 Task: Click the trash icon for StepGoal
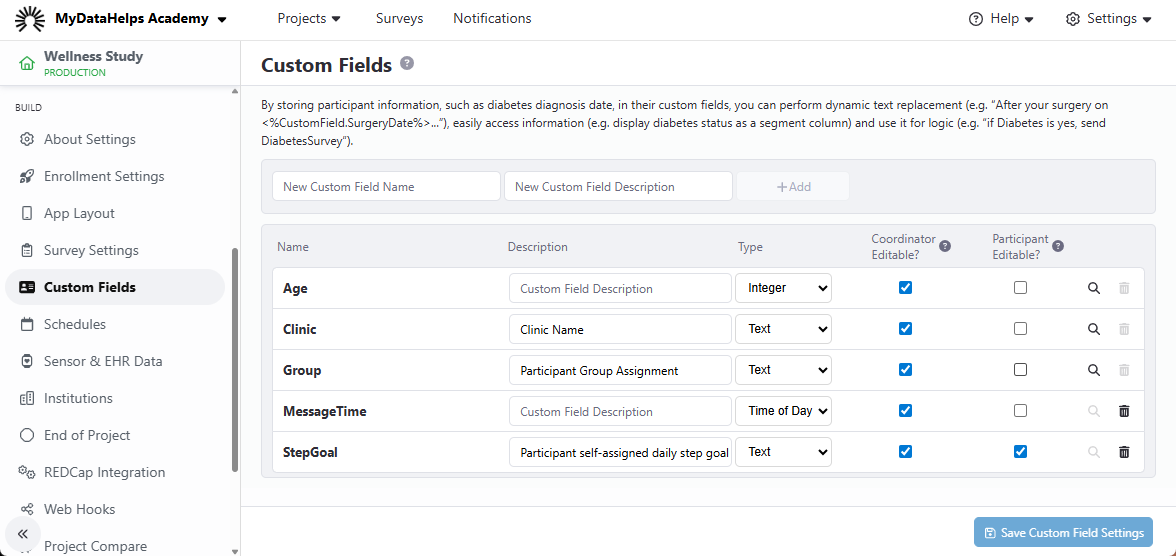coord(1124,452)
